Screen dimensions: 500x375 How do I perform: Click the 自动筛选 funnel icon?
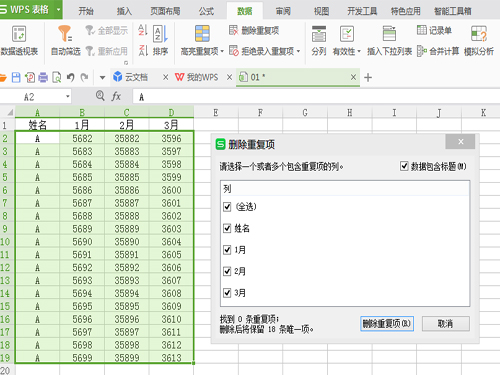coord(65,34)
